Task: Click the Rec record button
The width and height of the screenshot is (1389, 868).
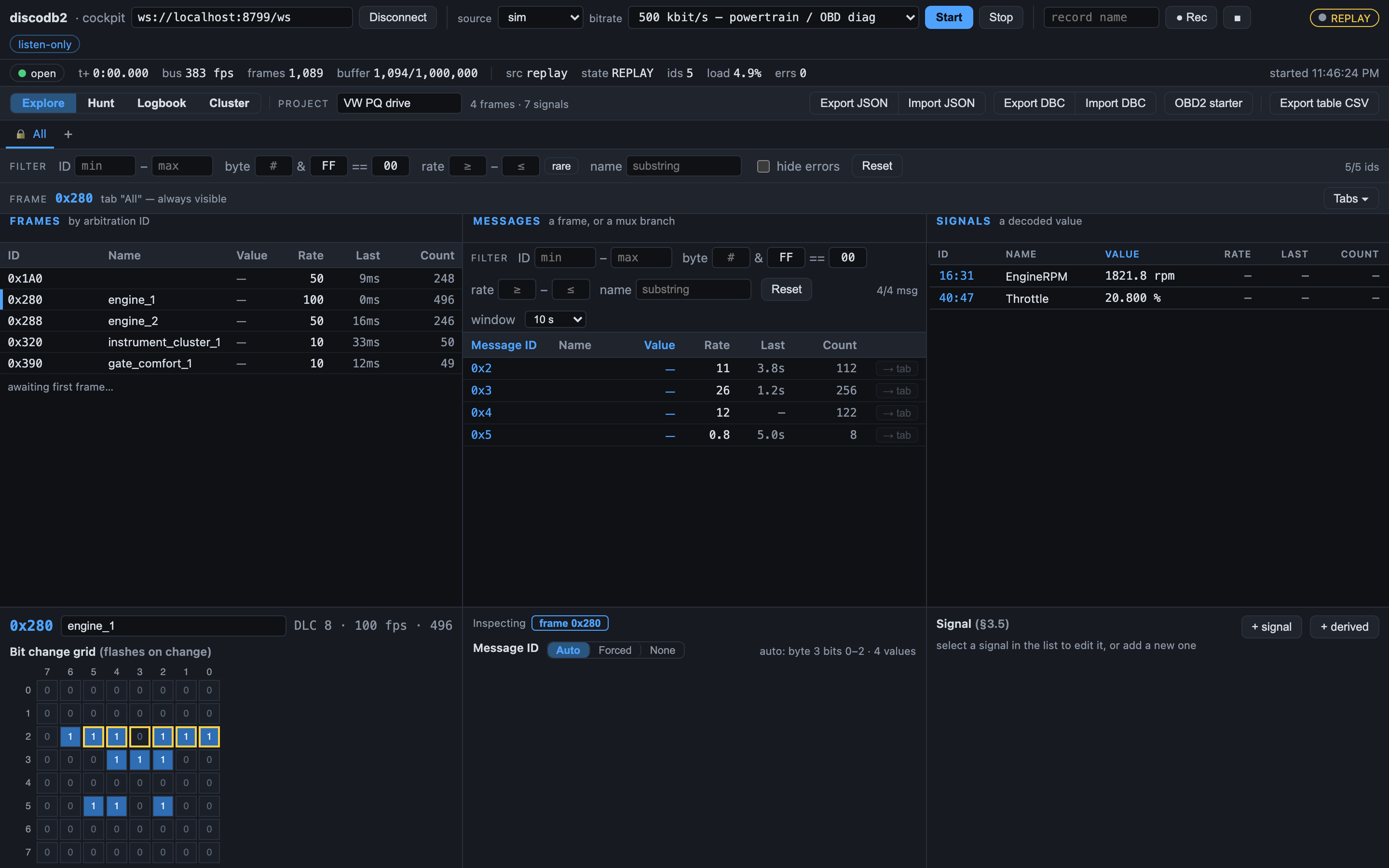Action: tap(1191, 18)
